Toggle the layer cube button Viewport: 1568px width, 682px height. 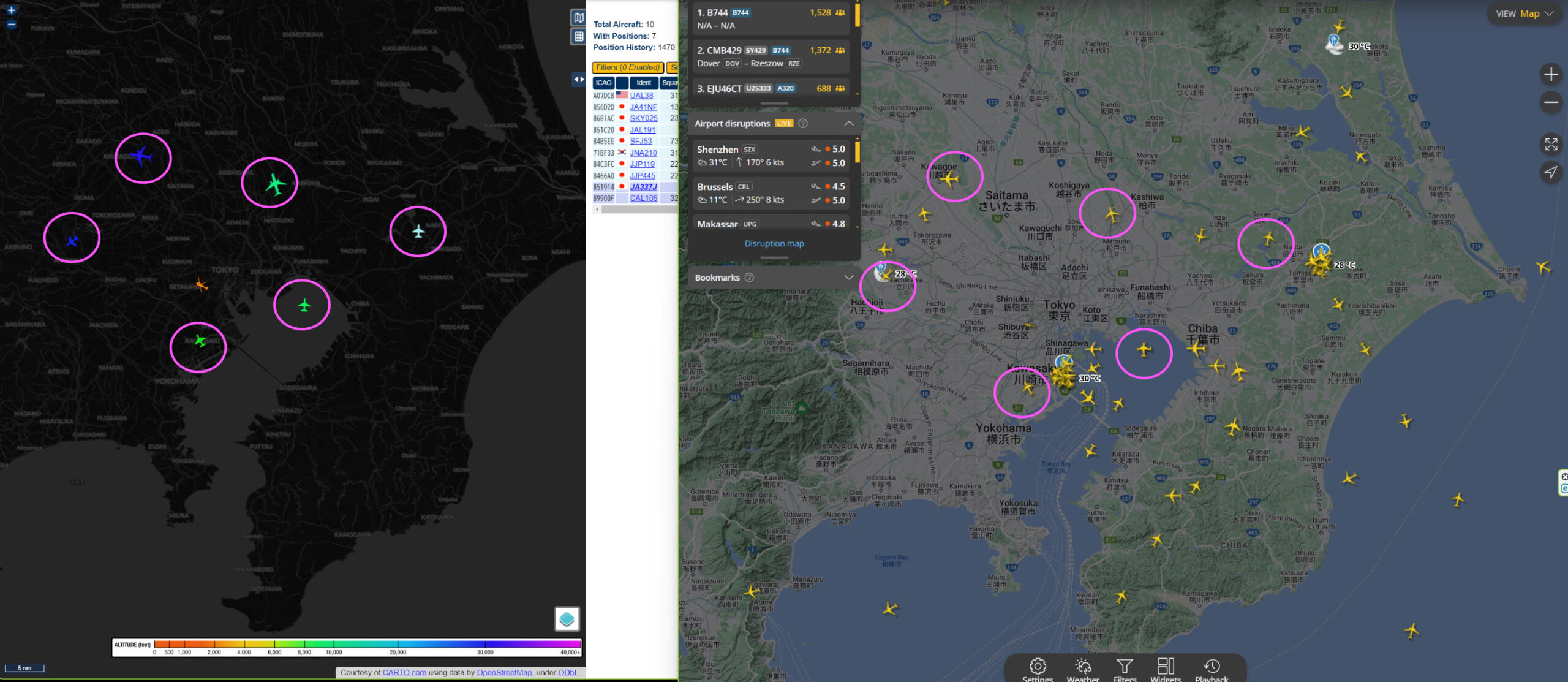coord(567,618)
